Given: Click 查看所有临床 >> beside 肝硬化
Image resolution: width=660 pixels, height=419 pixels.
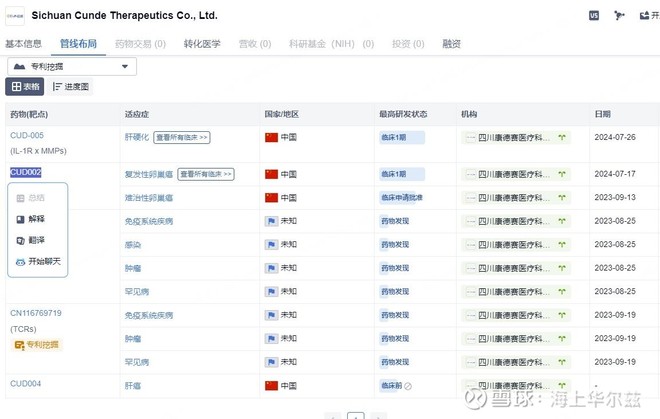Looking at the screenshot, I should pos(182,137).
